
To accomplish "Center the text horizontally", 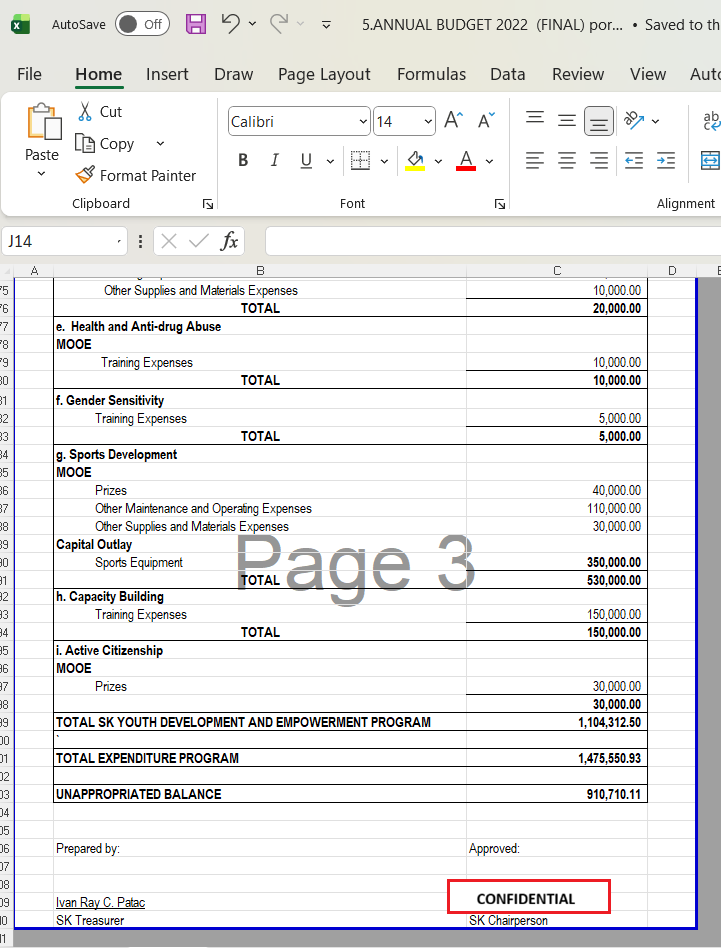I will (x=567, y=160).
